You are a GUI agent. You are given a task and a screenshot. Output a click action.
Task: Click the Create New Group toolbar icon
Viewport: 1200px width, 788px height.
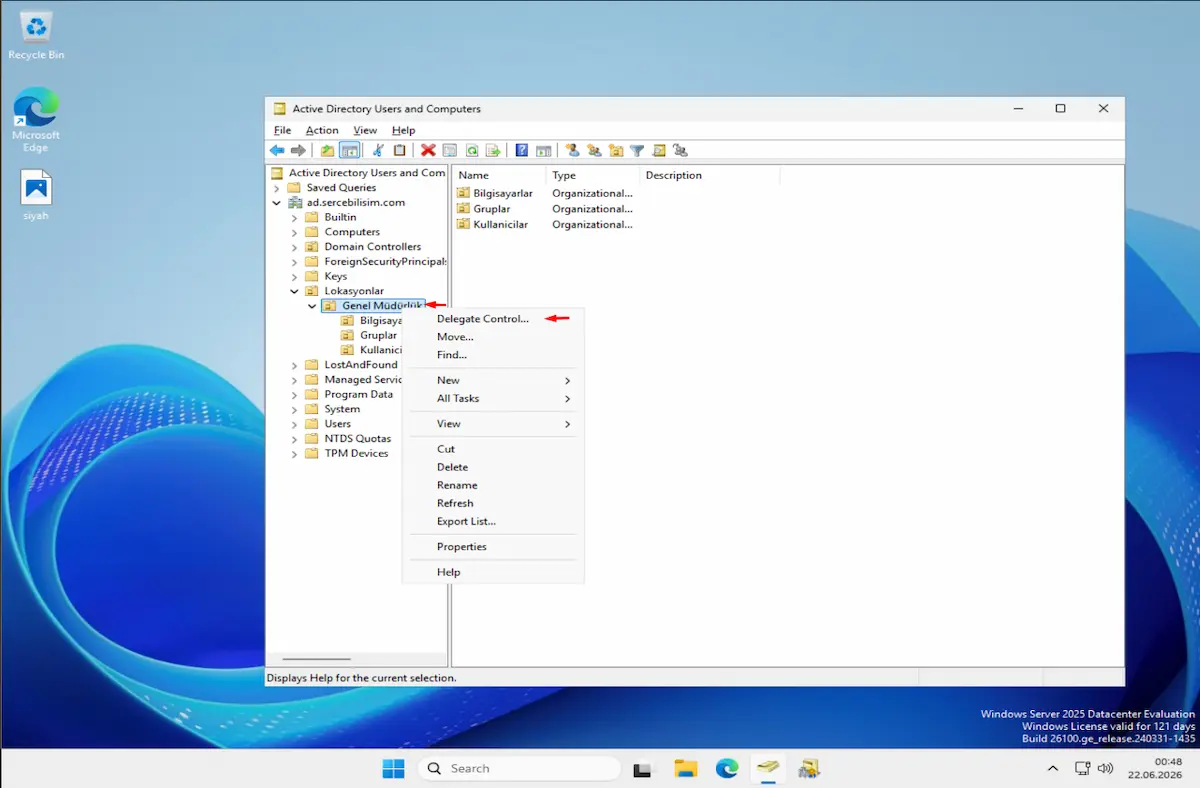pos(595,150)
